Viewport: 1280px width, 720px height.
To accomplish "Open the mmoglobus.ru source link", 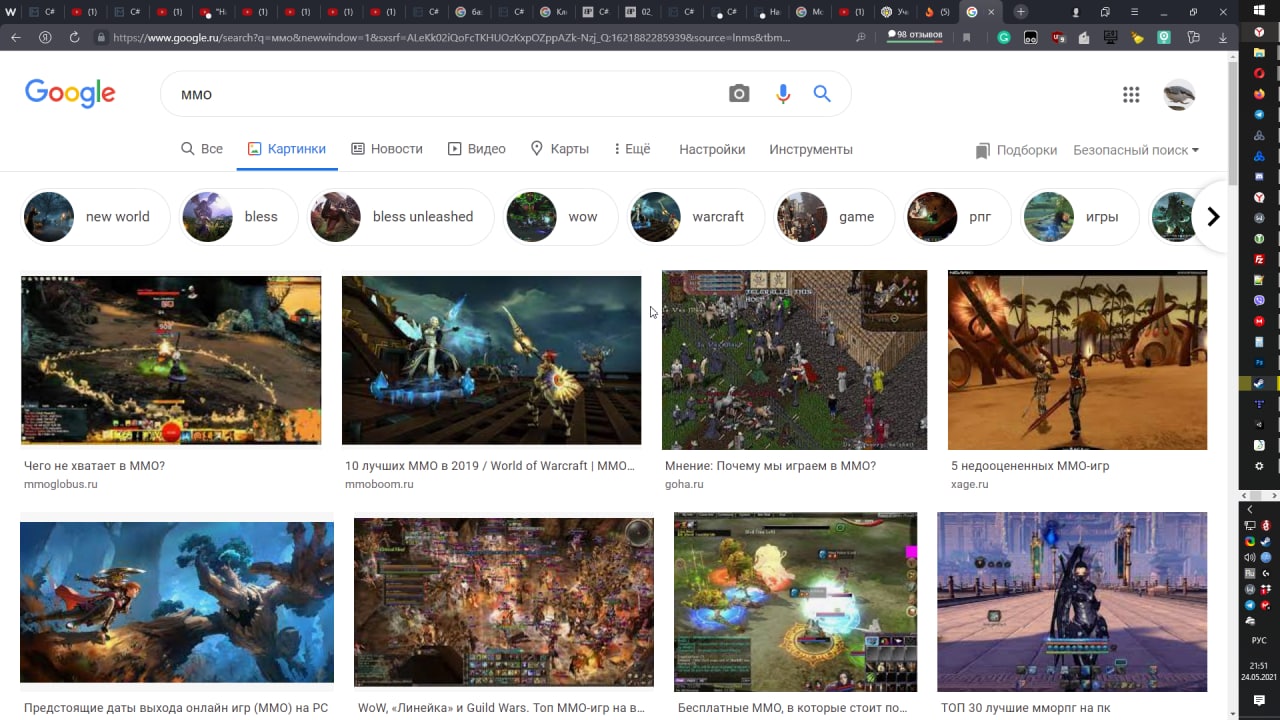I will (x=61, y=484).
